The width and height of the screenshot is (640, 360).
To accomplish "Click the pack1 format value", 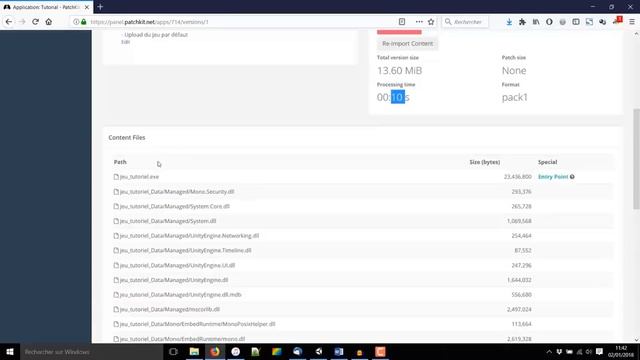I will pos(515,97).
